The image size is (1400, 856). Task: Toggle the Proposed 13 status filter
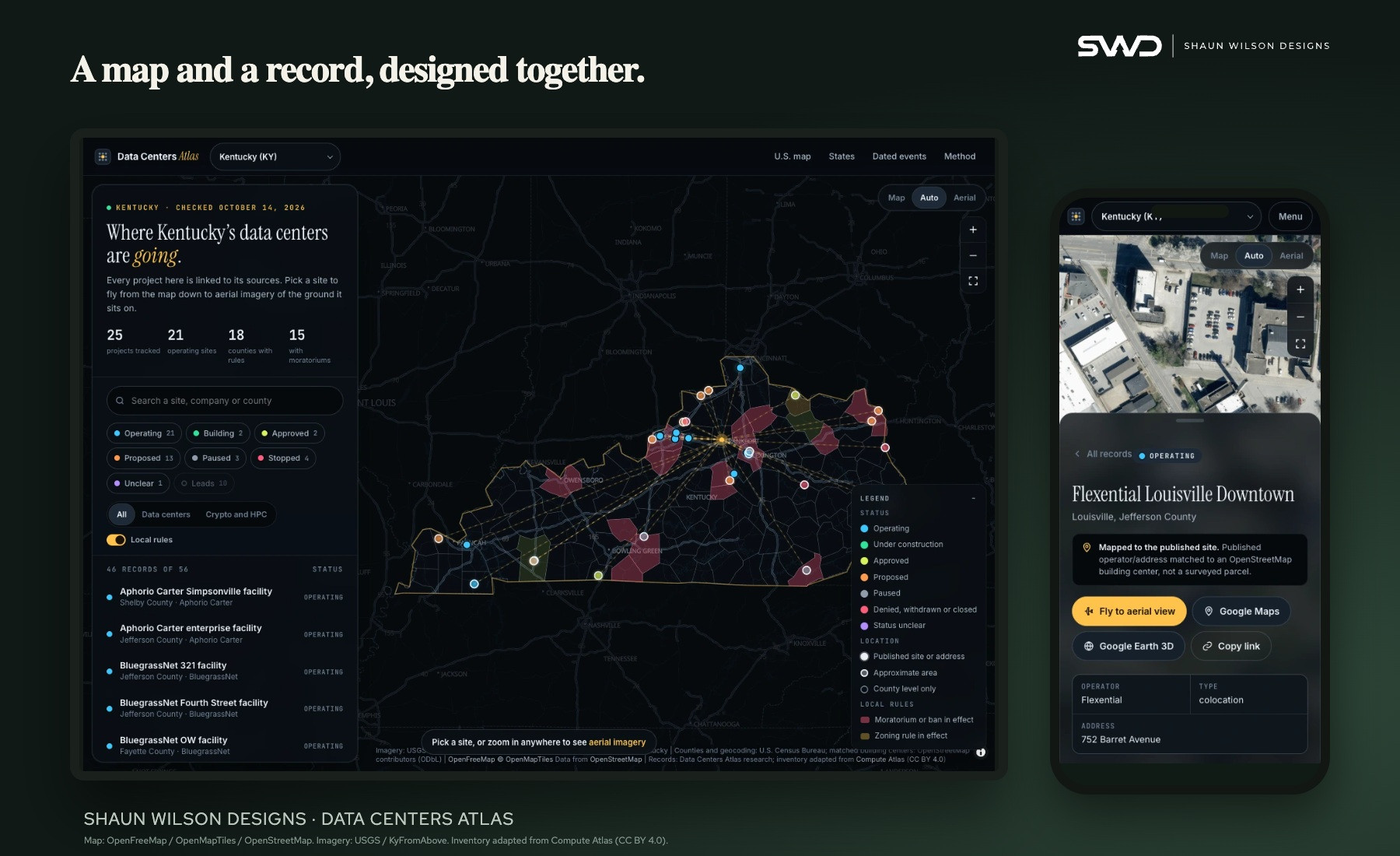pos(143,458)
